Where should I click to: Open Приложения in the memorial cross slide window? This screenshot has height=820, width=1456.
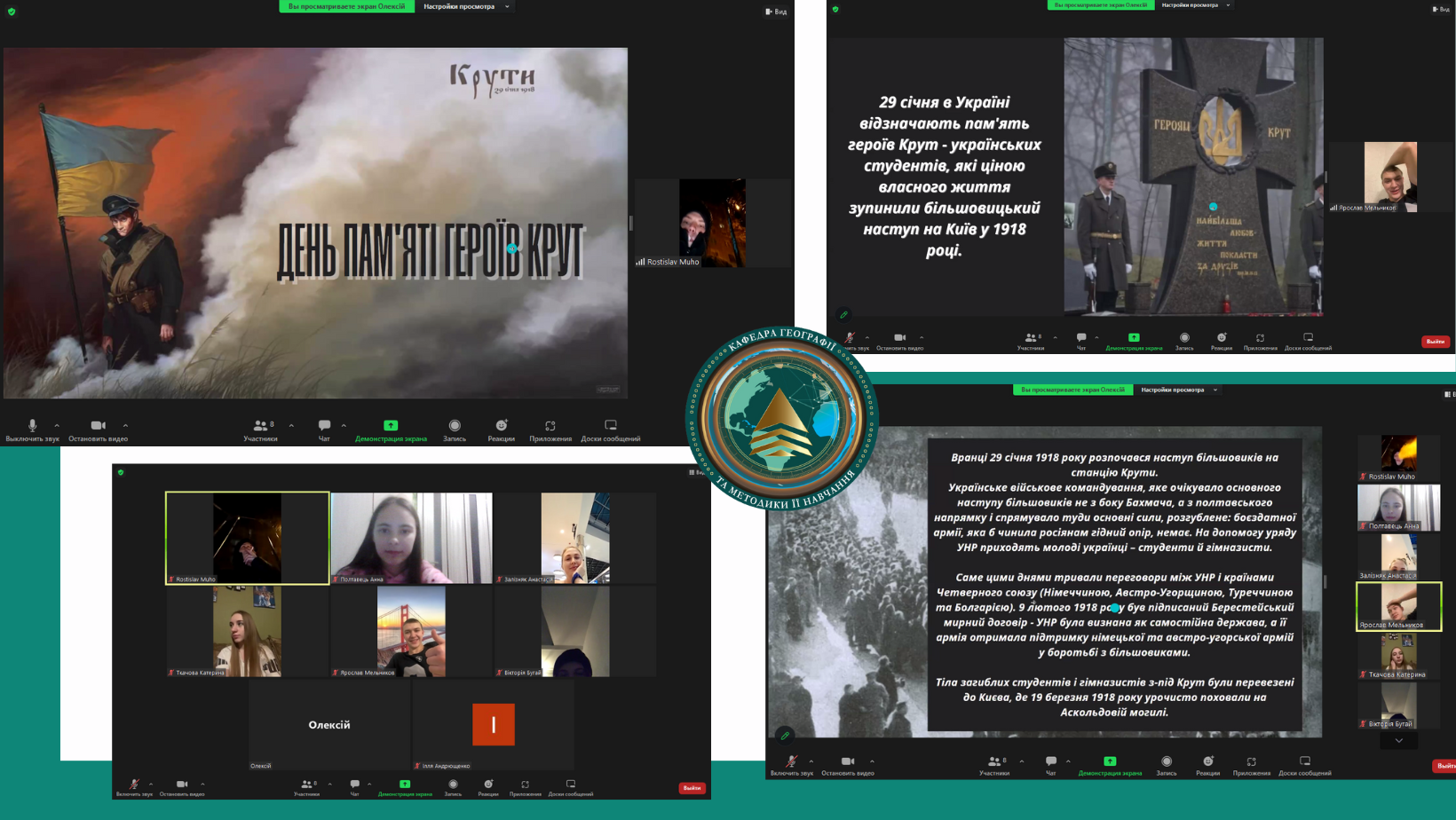point(1261,342)
